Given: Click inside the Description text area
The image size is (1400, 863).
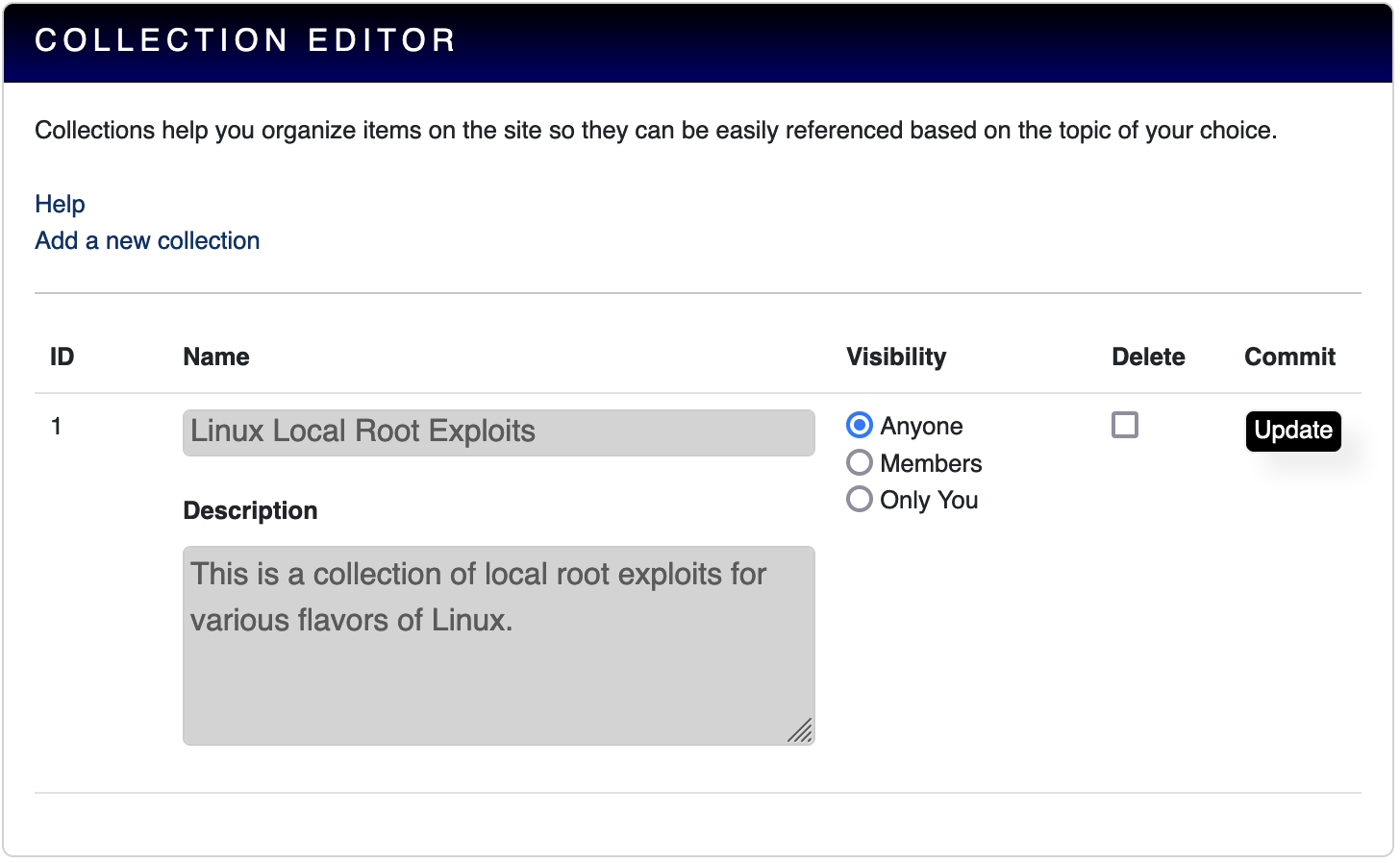Looking at the screenshot, I should [x=499, y=646].
